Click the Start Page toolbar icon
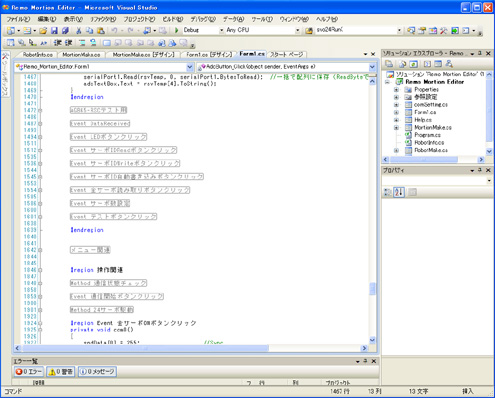Screen dimensions: 495x398 [x=455, y=31]
